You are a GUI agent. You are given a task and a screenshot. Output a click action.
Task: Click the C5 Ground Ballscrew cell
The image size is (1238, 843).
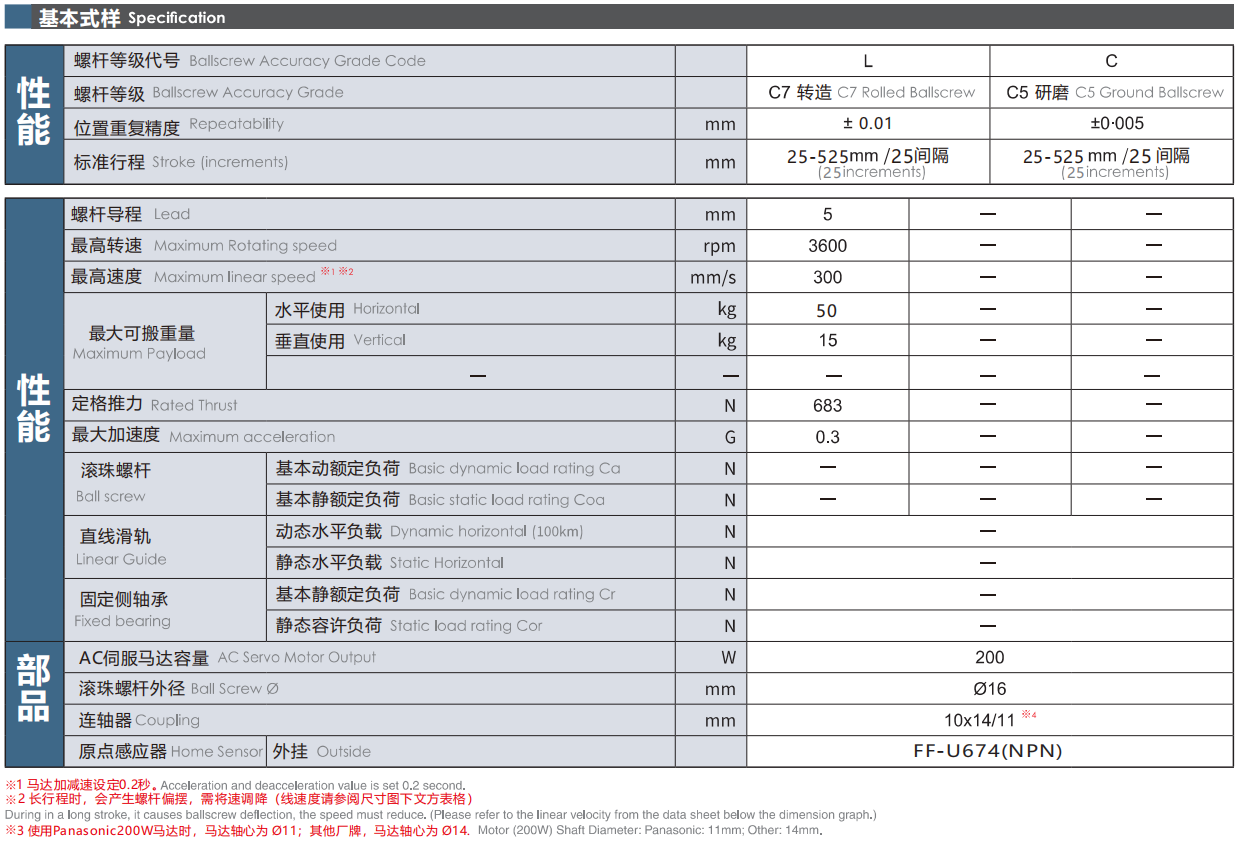click(1113, 92)
